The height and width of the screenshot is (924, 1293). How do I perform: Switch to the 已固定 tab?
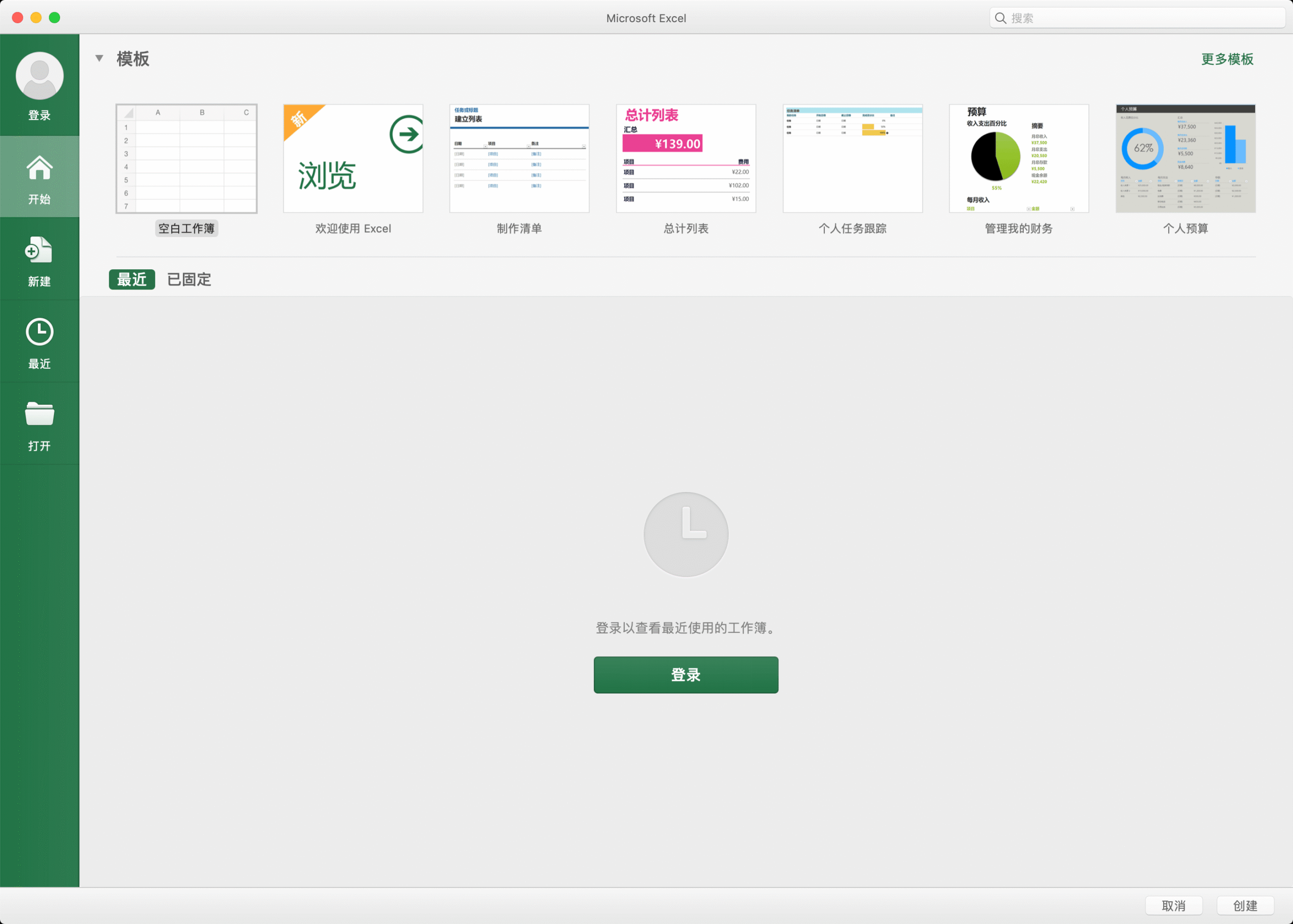click(x=188, y=279)
